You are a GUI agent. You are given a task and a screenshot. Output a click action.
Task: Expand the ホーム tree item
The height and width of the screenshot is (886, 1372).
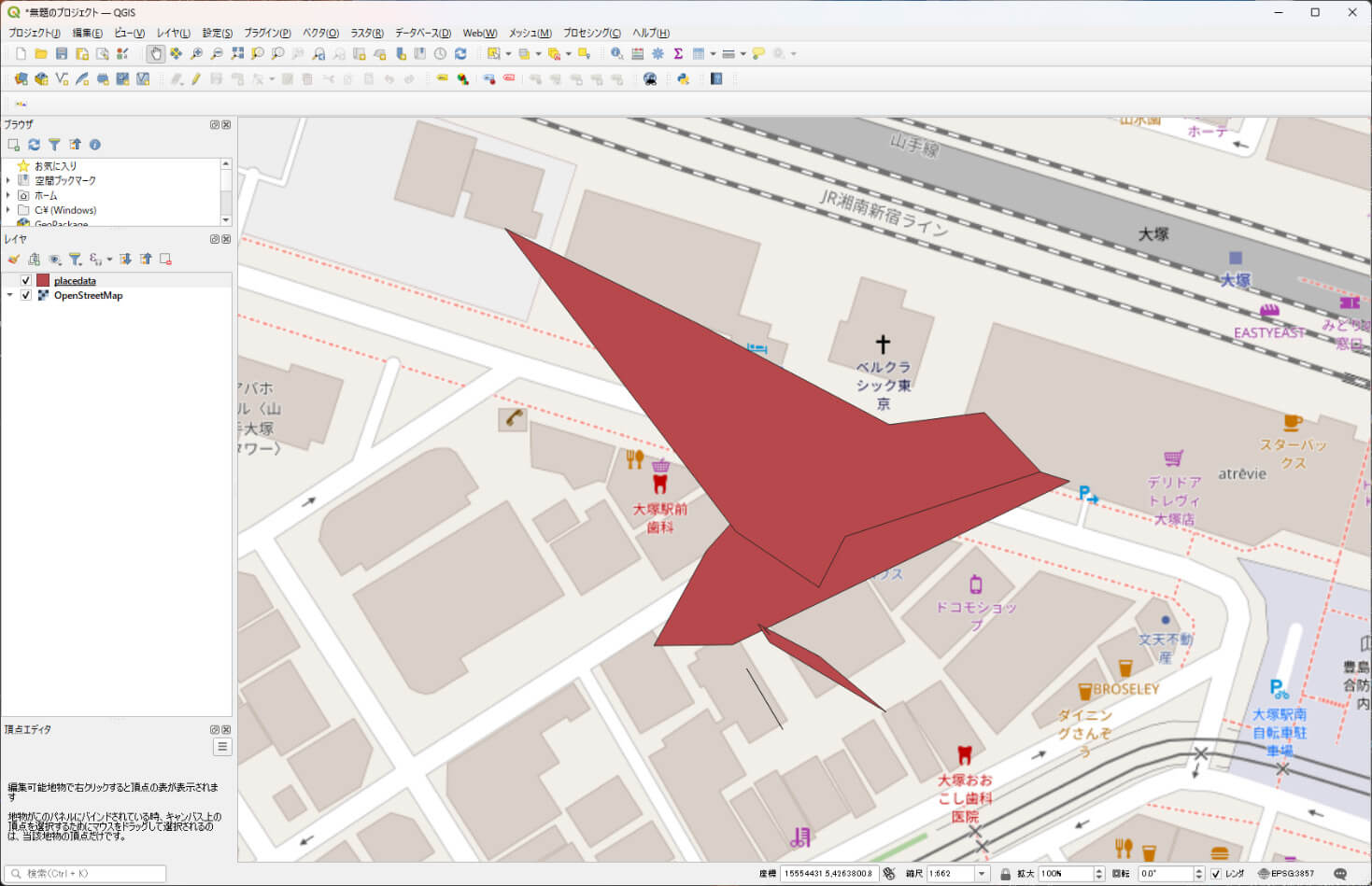[x=8, y=195]
